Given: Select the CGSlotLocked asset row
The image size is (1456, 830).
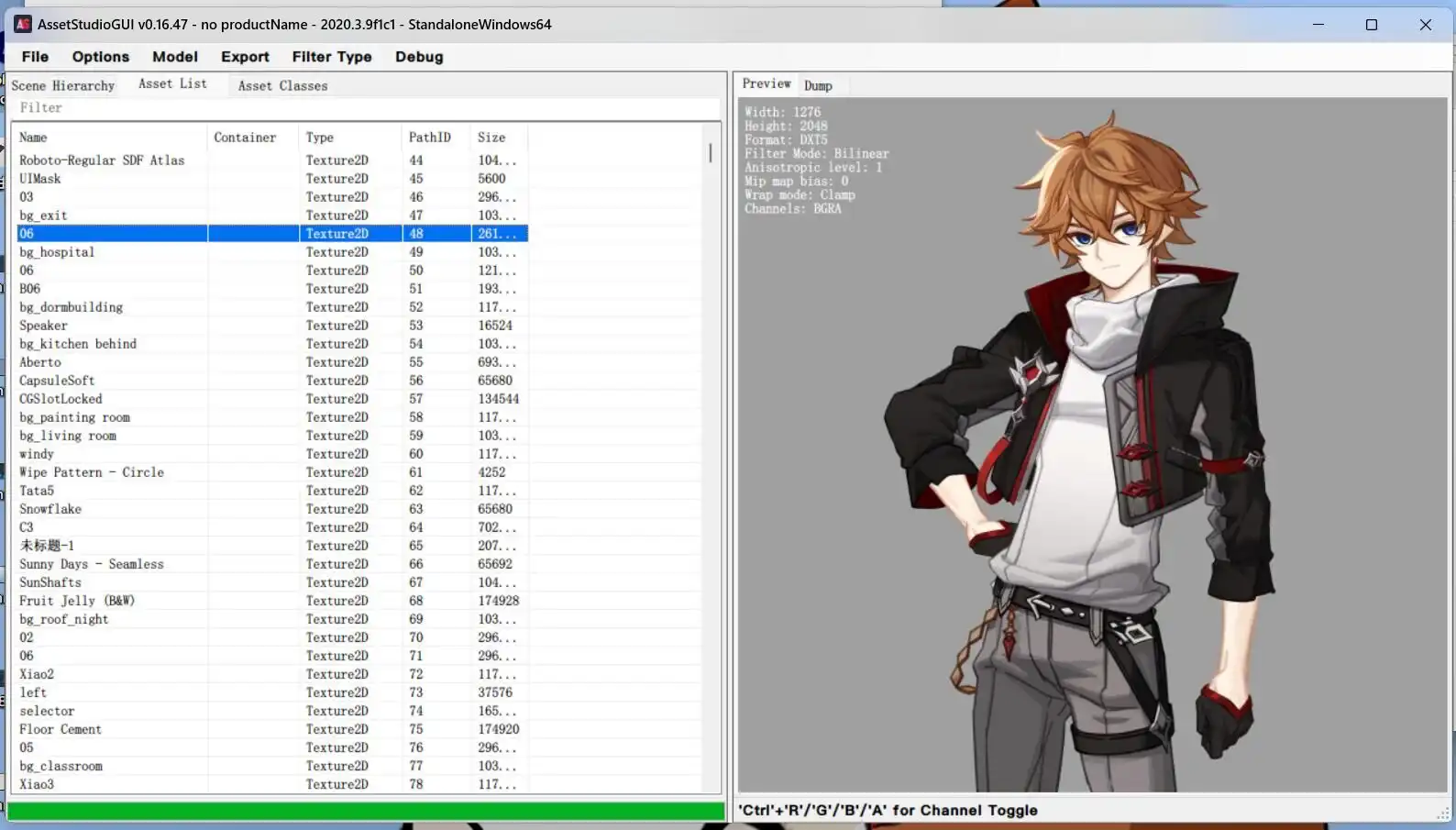Looking at the screenshot, I should (61, 399).
